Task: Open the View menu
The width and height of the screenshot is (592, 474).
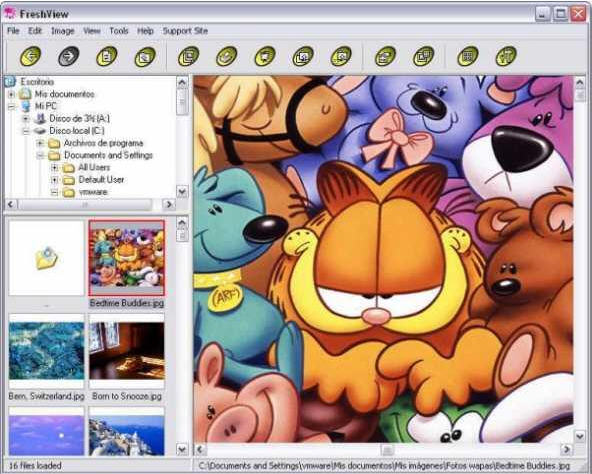Action: click(x=92, y=31)
